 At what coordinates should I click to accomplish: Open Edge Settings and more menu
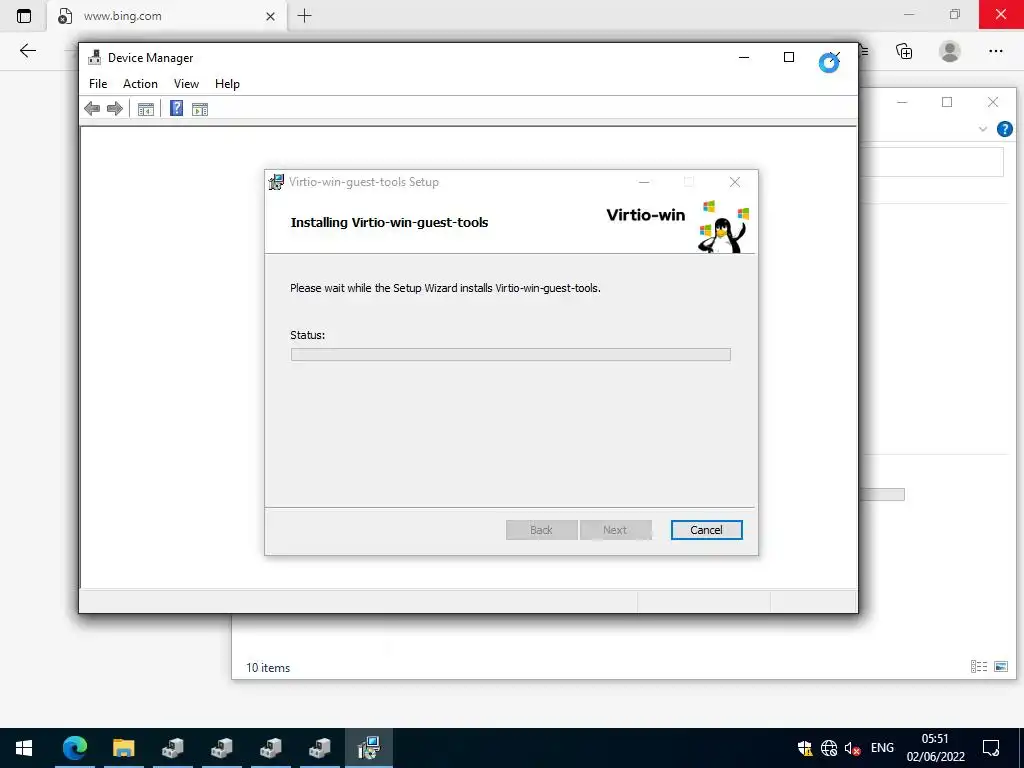tap(995, 51)
